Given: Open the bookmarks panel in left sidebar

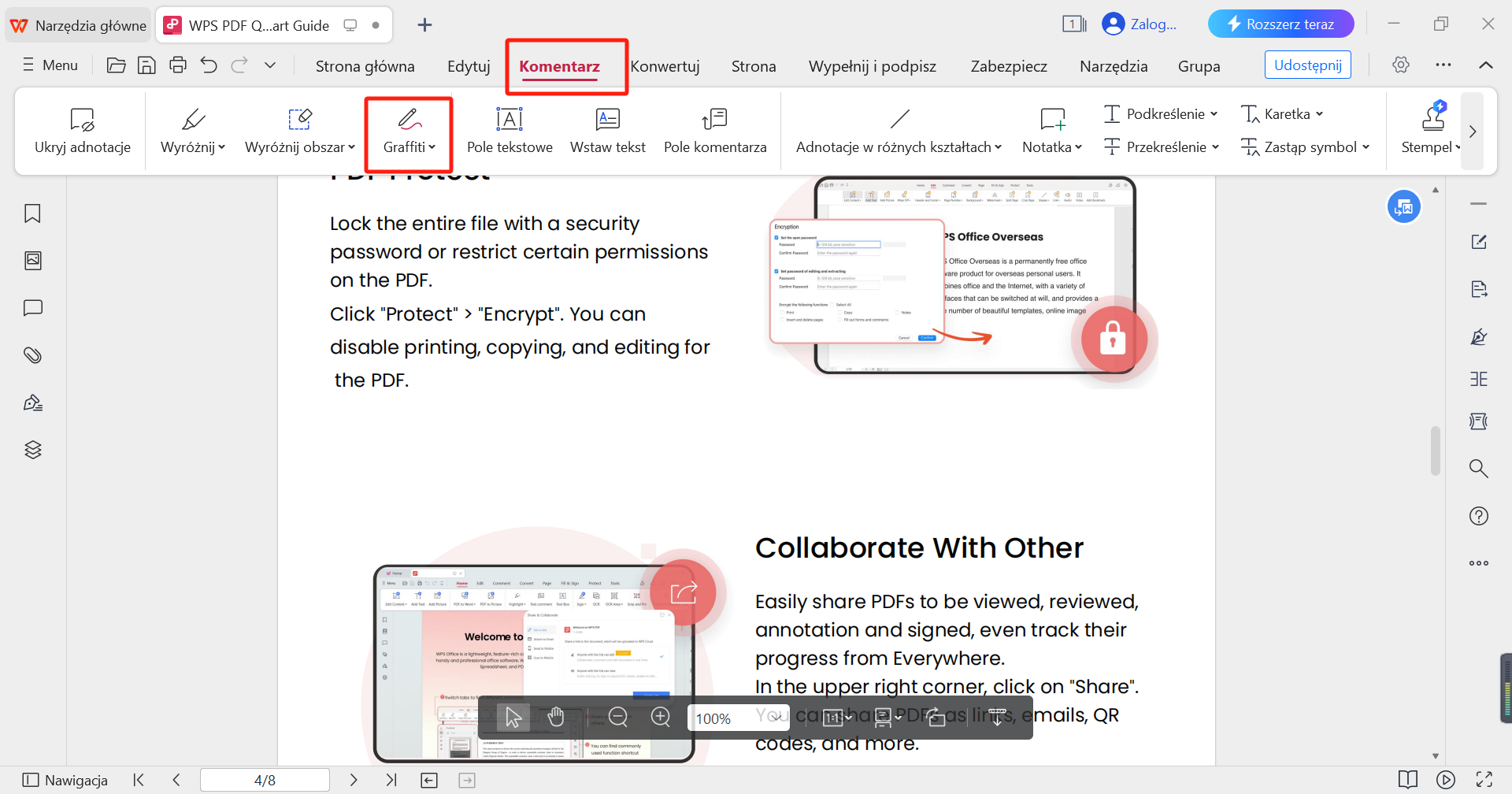Looking at the screenshot, I should pos(32,213).
